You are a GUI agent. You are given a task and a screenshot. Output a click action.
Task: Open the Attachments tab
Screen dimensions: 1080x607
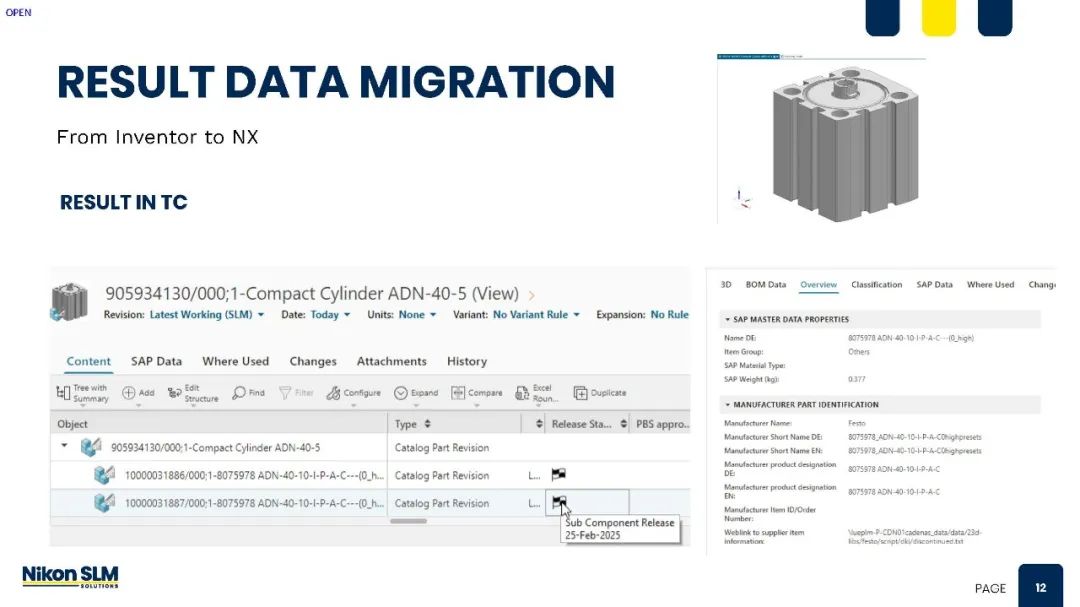click(x=391, y=361)
